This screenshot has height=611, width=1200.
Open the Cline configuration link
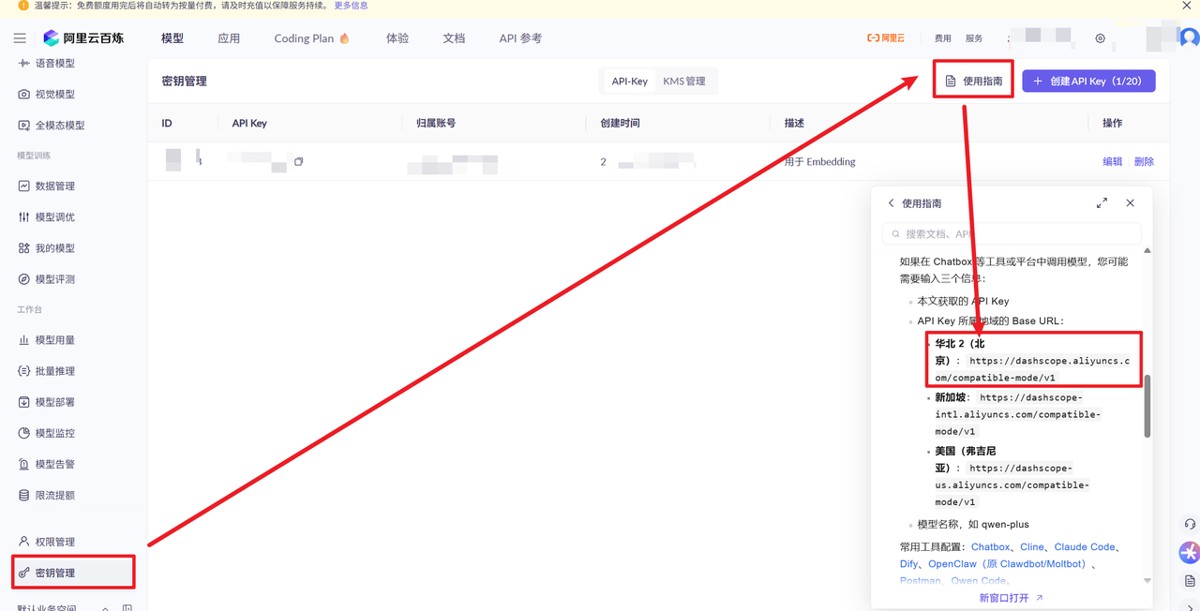pos(1032,547)
